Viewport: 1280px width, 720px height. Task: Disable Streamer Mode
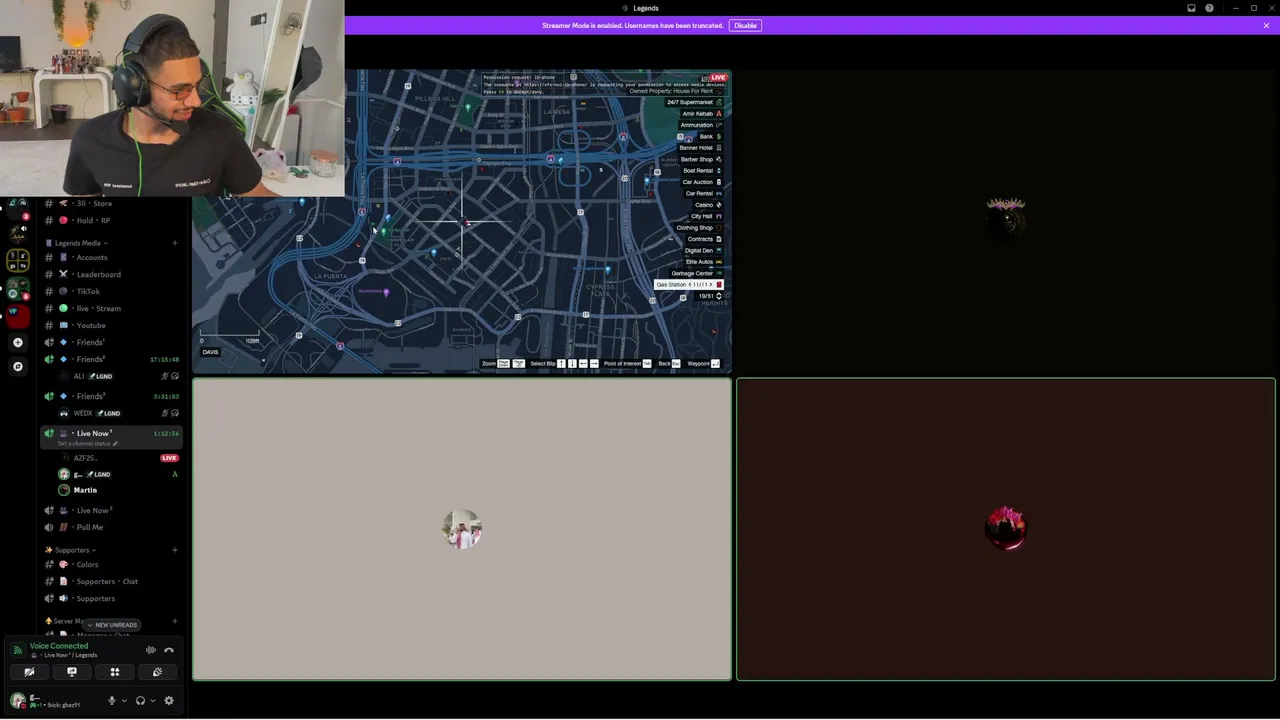pos(745,25)
